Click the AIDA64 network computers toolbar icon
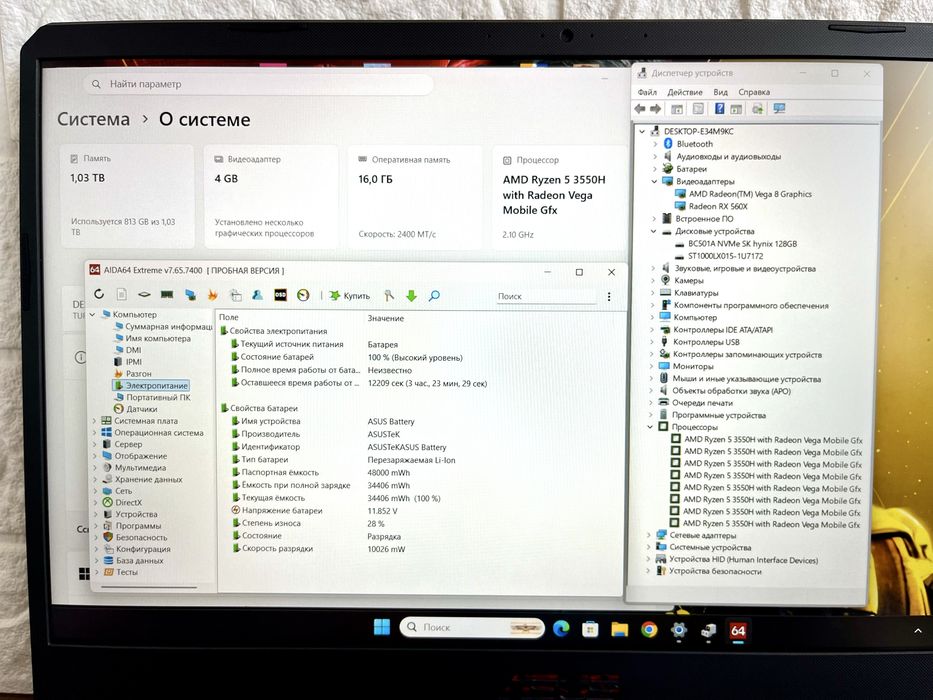 point(190,295)
